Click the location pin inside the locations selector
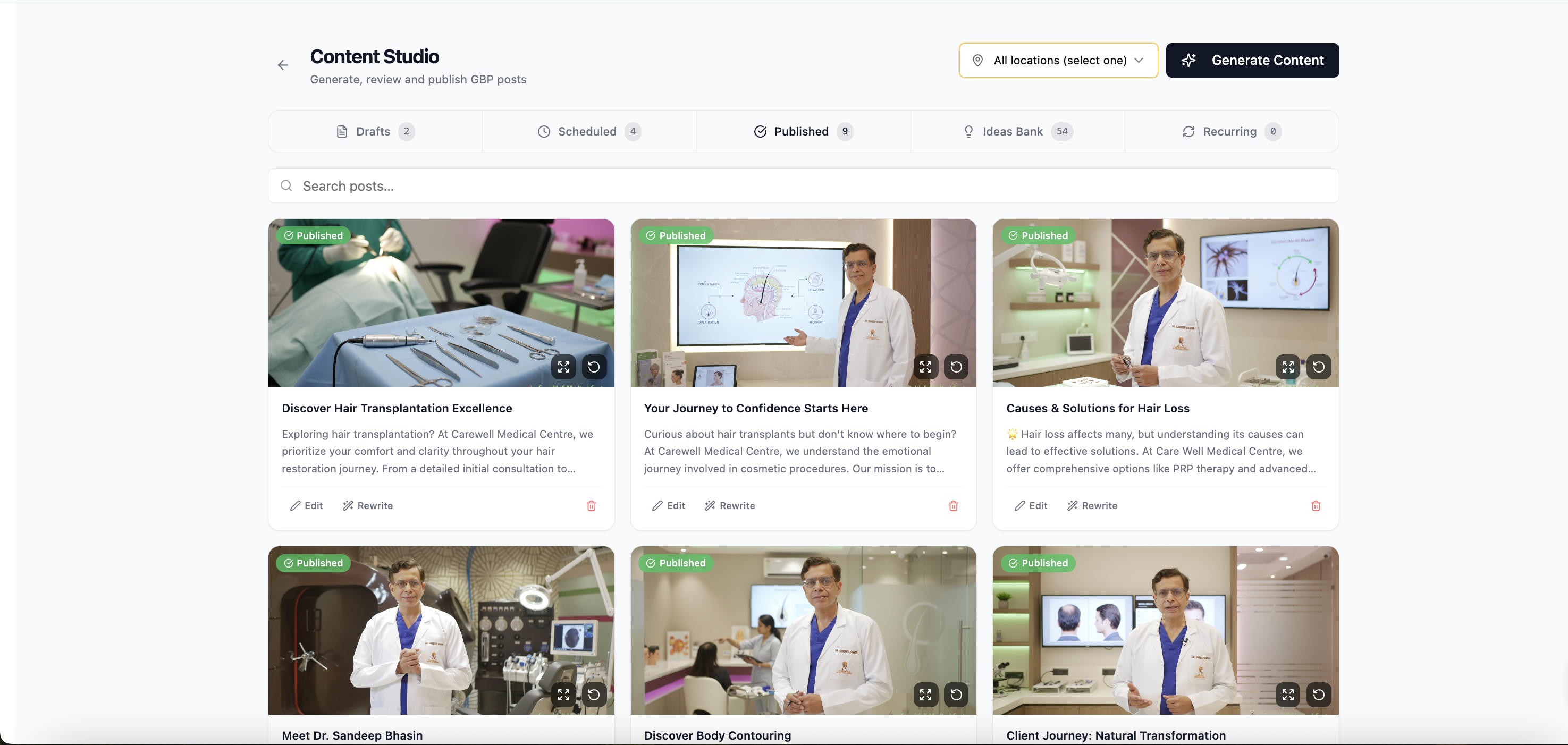Image resolution: width=1568 pixels, height=745 pixels. [x=977, y=60]
